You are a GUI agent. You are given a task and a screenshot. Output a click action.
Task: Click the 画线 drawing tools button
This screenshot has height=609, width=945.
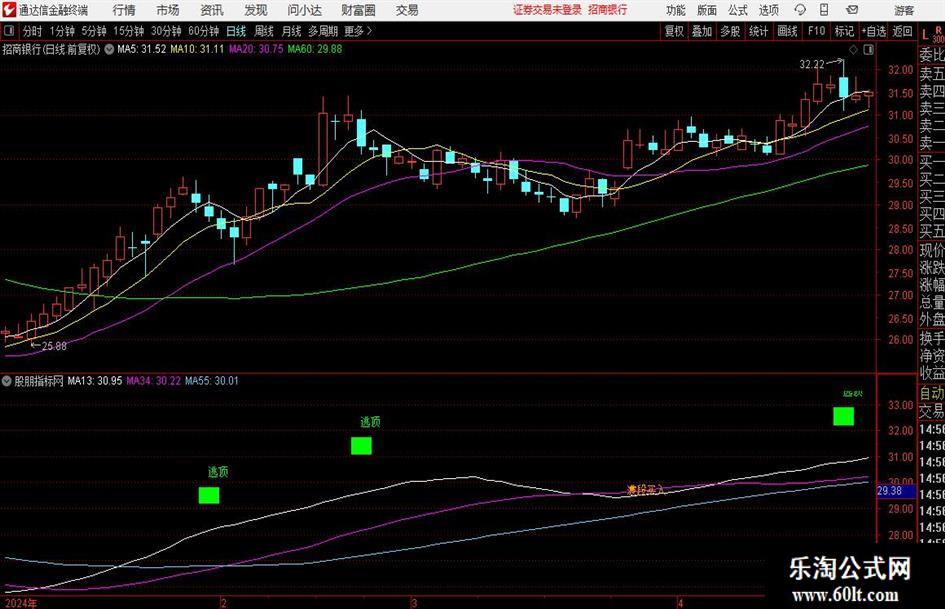click(787, 31)
